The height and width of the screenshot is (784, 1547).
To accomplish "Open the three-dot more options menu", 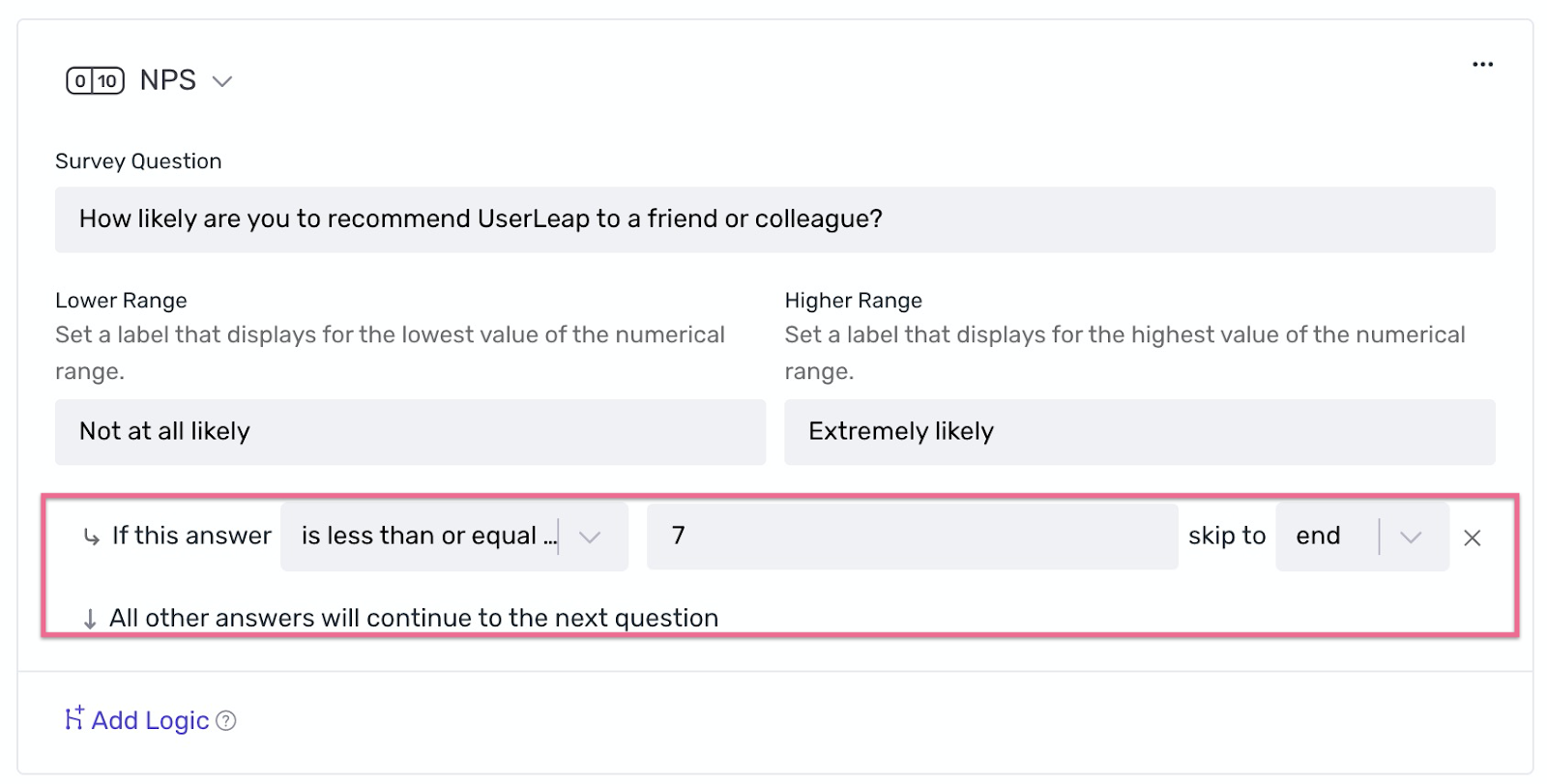I will pos(1482,64).
